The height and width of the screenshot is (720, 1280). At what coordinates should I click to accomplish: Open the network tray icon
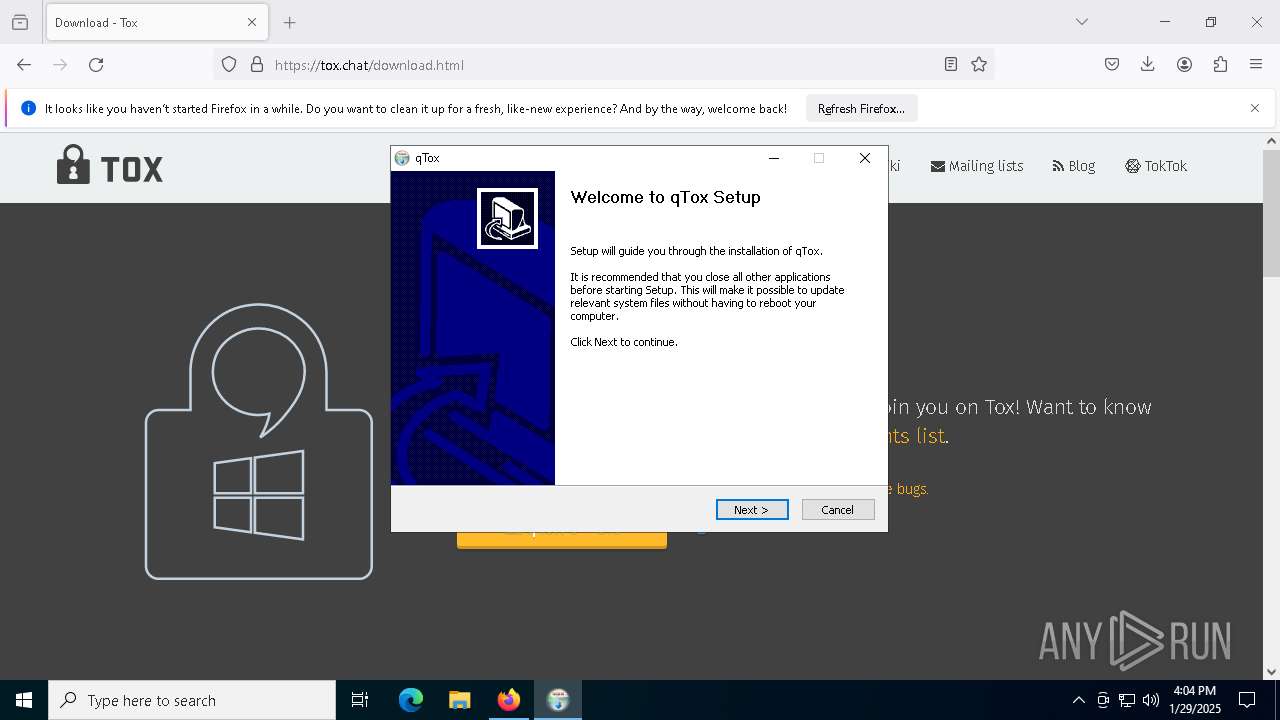(x=1127, y=700)
